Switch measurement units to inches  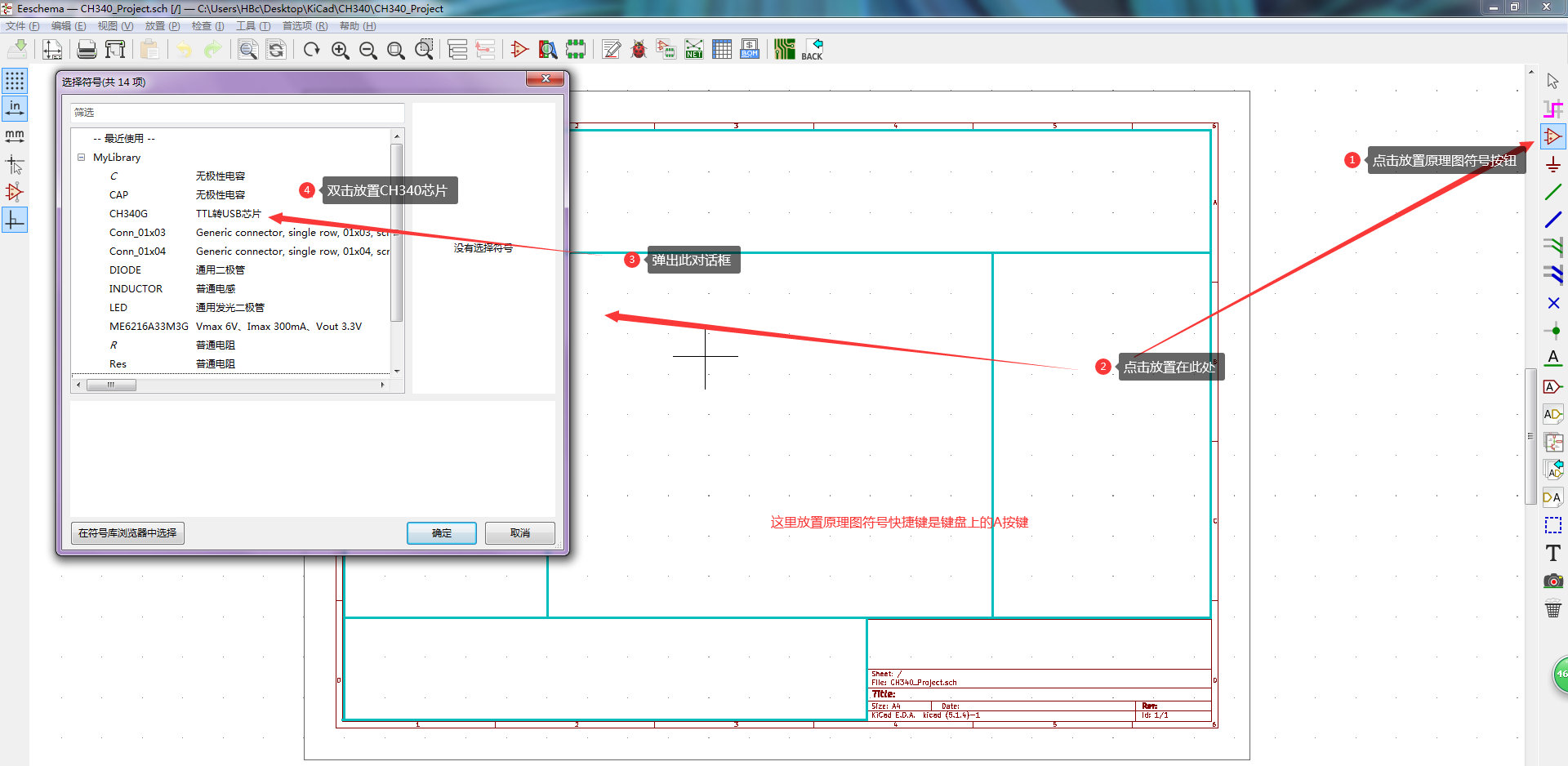[x=15, y=108]
